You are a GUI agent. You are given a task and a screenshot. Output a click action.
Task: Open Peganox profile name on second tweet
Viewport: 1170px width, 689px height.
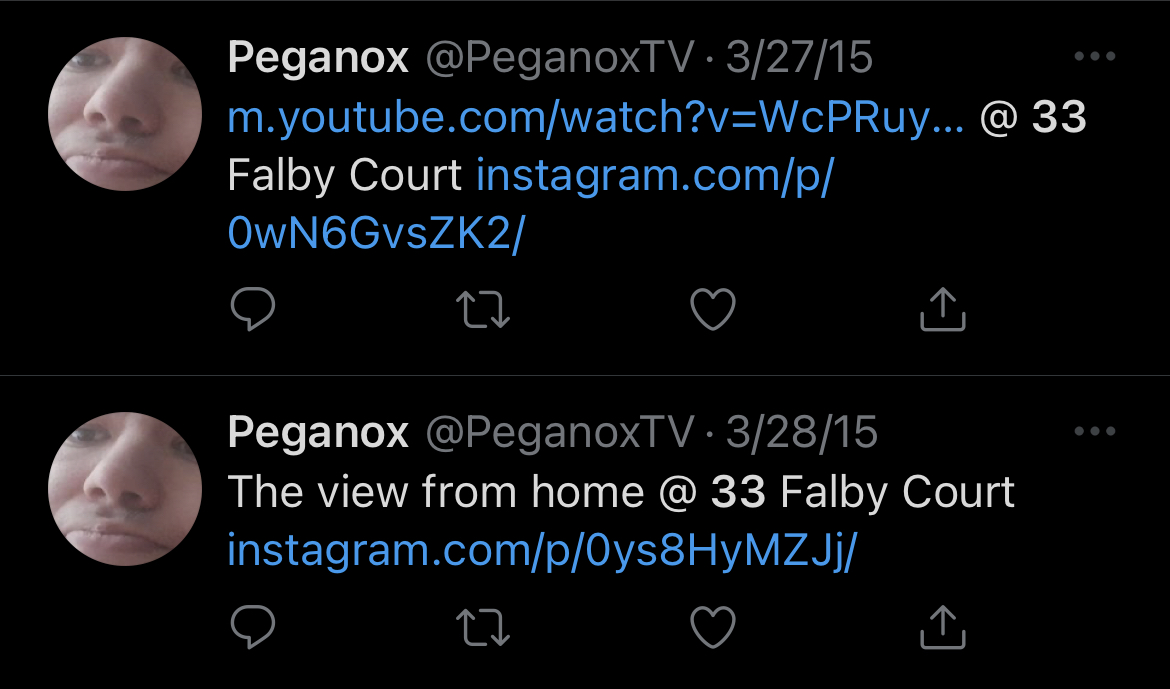click(x=319, y=434)
